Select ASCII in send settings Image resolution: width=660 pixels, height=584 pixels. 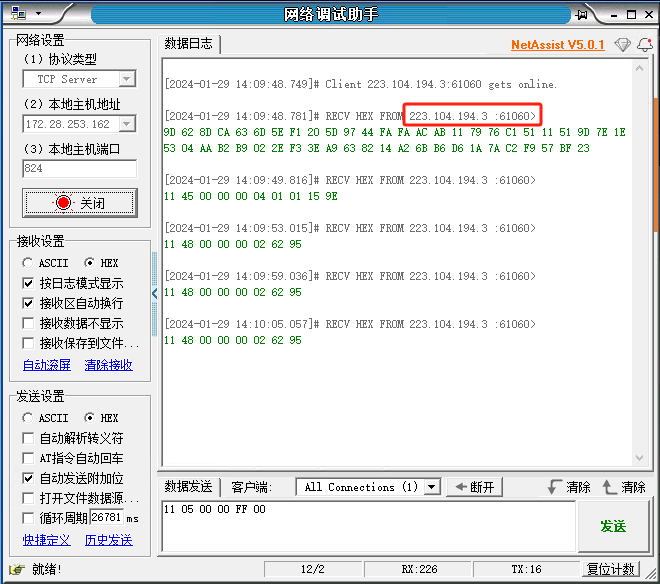[x=45, y=418]
